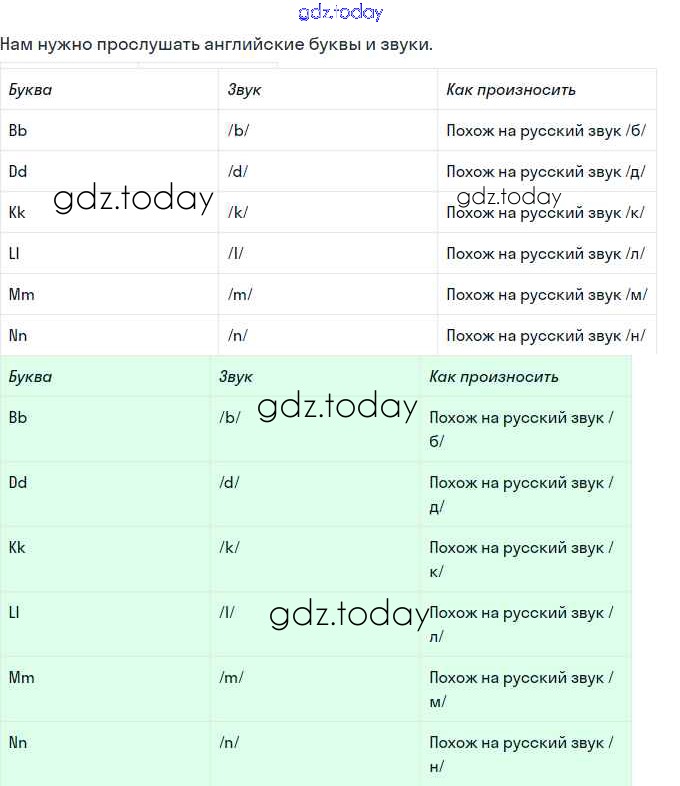Click 'Похож на русский звук /б/' in the white table

[x=546, y=130]
